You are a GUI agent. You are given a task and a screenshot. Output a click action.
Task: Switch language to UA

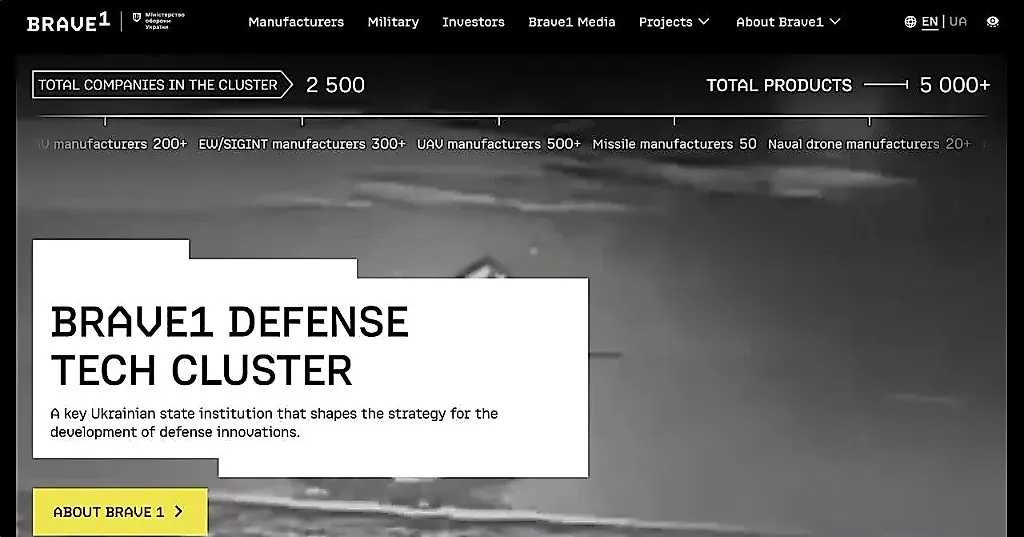[957, 22]
